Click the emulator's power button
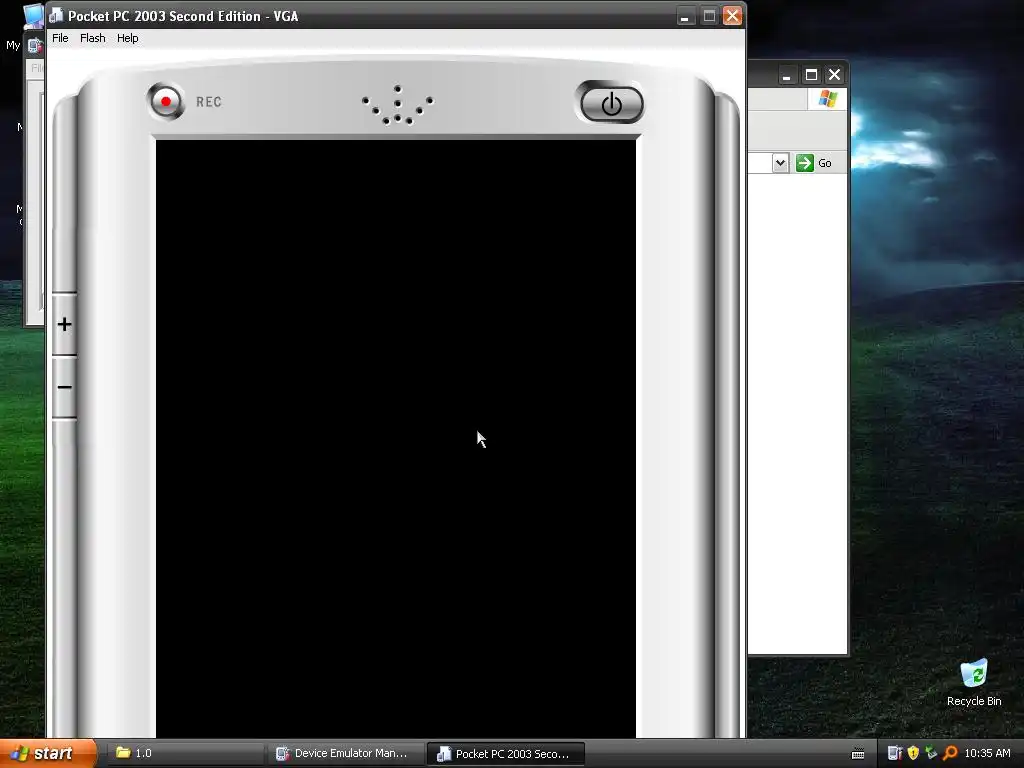This screenshot has width=1024, height=768. click(611, 103)
